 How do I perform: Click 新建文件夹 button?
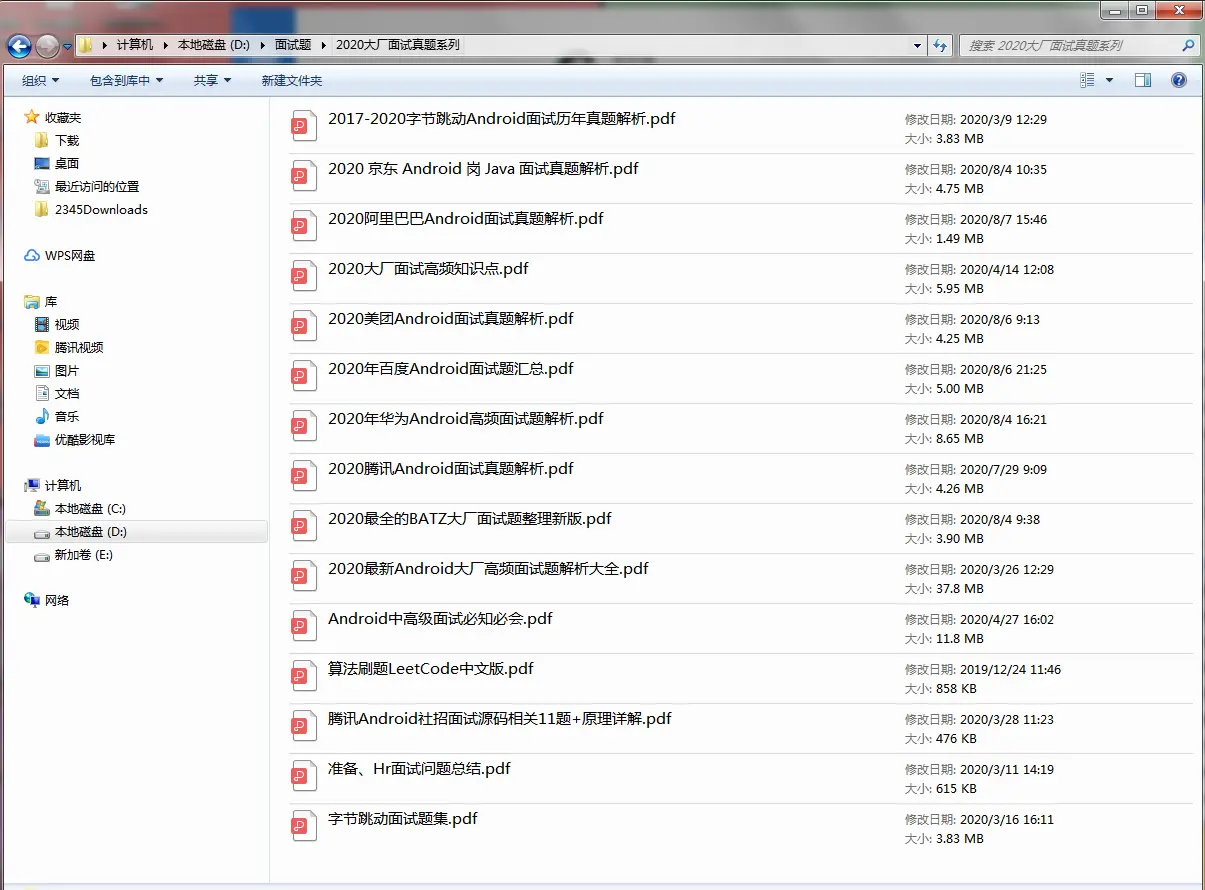[292, 80]
